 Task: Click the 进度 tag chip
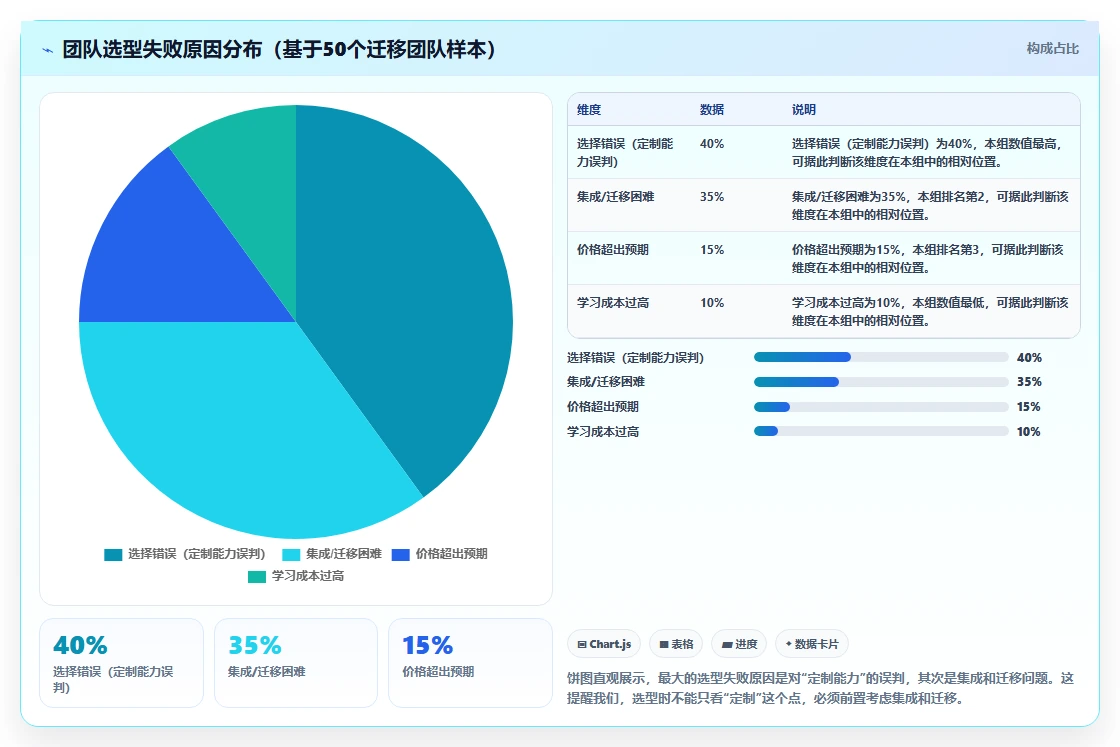739,644
